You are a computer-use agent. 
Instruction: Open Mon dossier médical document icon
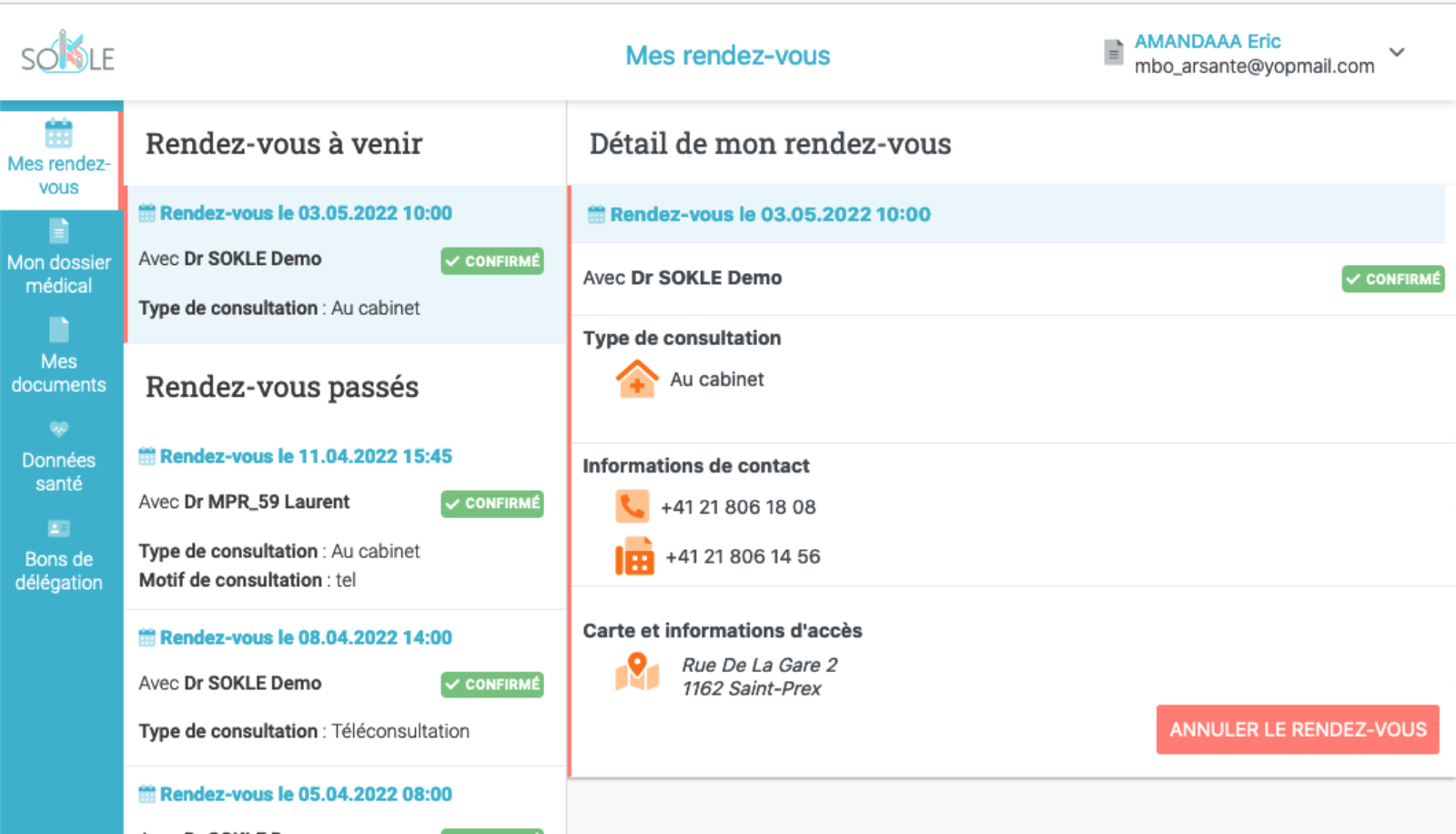[59, 231]
